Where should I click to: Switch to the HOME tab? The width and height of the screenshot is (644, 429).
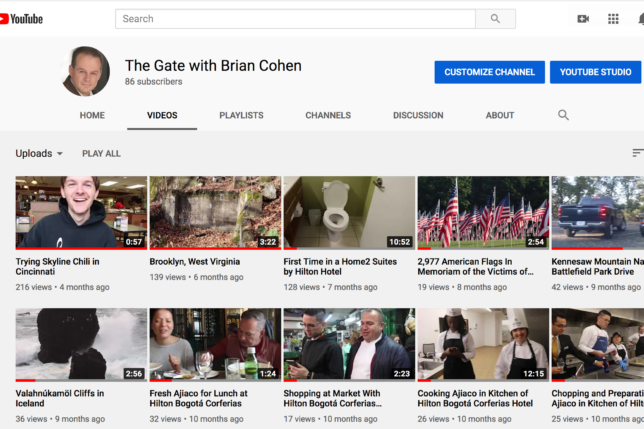click(92, 115)
